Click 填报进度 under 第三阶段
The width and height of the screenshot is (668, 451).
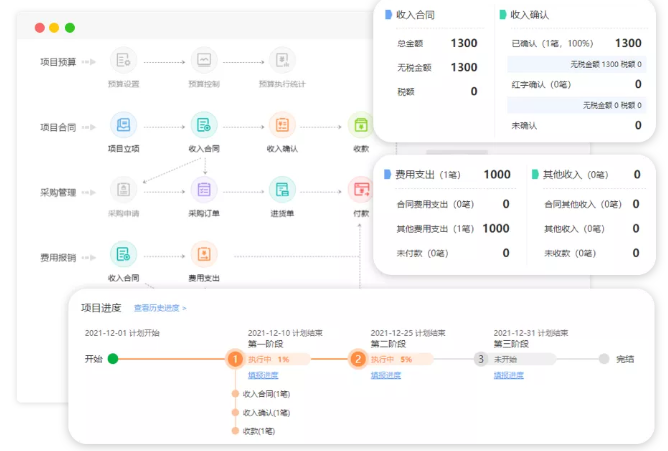coord(509,375)
